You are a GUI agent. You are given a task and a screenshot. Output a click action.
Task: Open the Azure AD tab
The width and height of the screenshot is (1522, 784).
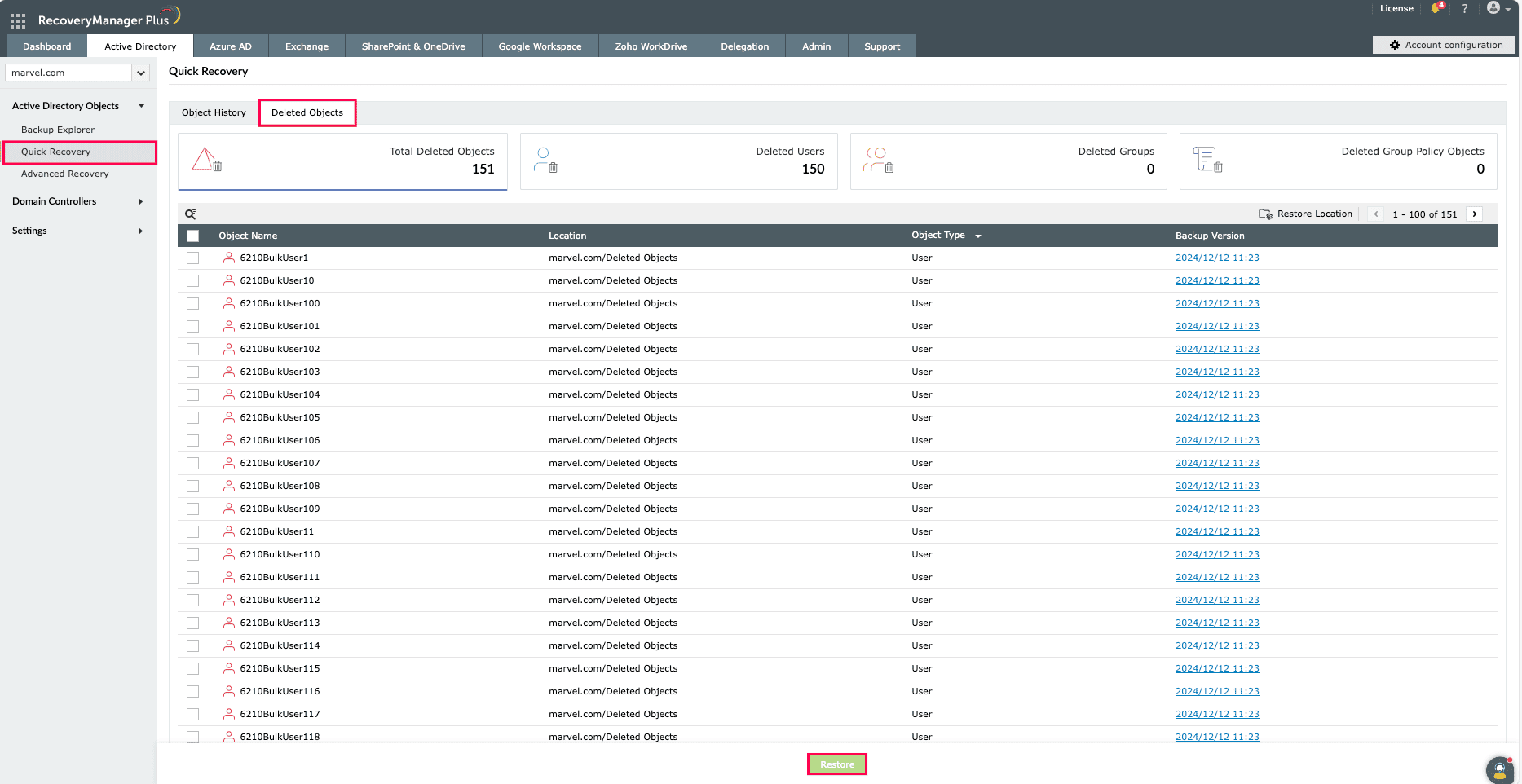pyautogui.click(x=231, y=46)
